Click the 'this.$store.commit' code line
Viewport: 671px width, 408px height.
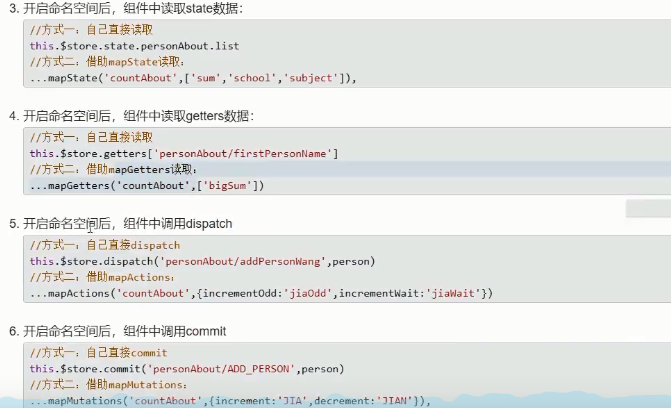tap(187, 369)
